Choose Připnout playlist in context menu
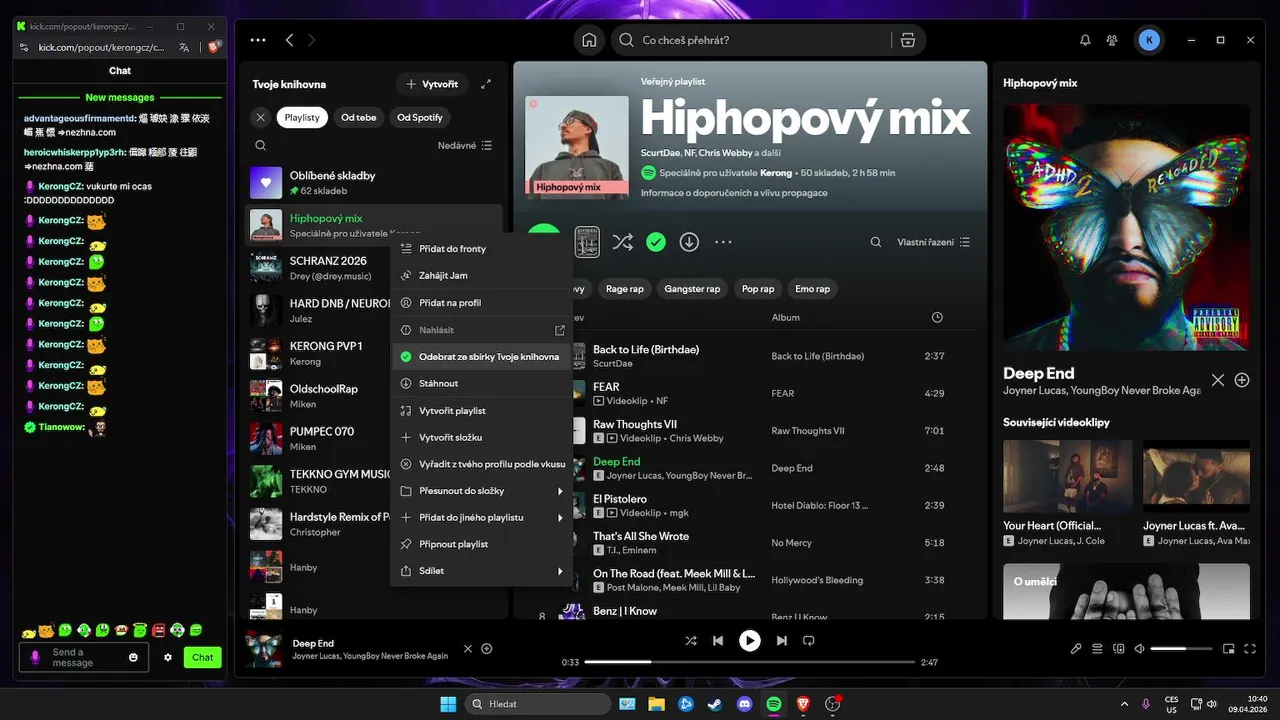 coord(481,544)
